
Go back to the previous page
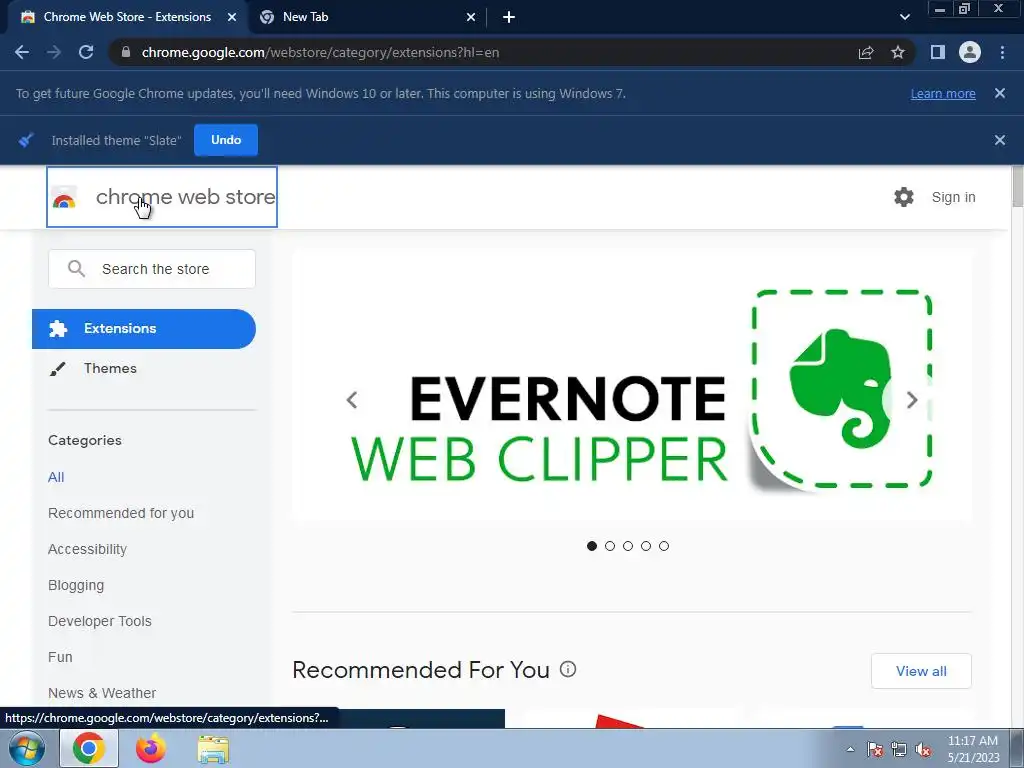coord(22,52)
